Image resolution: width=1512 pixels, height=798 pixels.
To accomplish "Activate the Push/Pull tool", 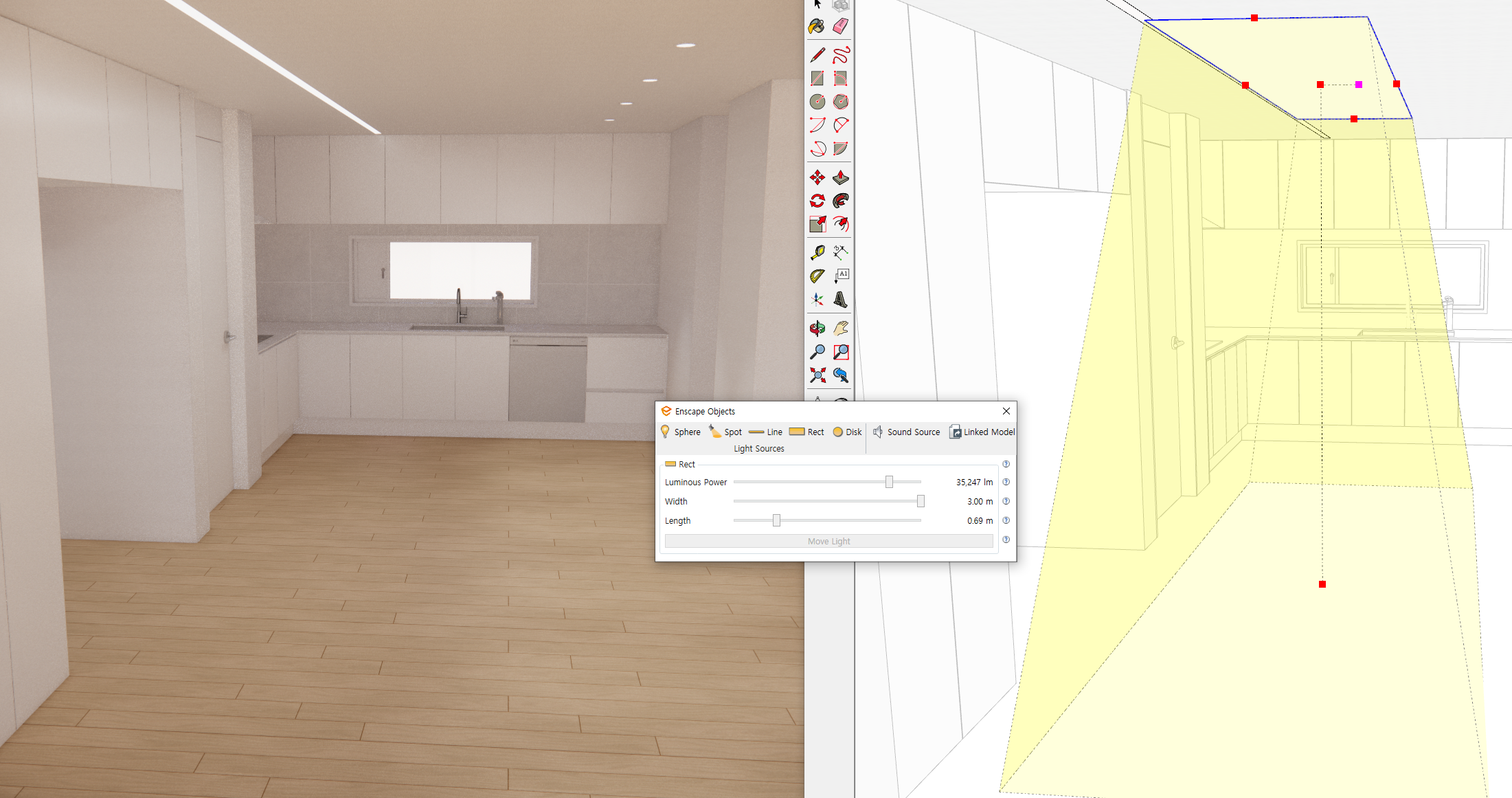I will 840,178.
